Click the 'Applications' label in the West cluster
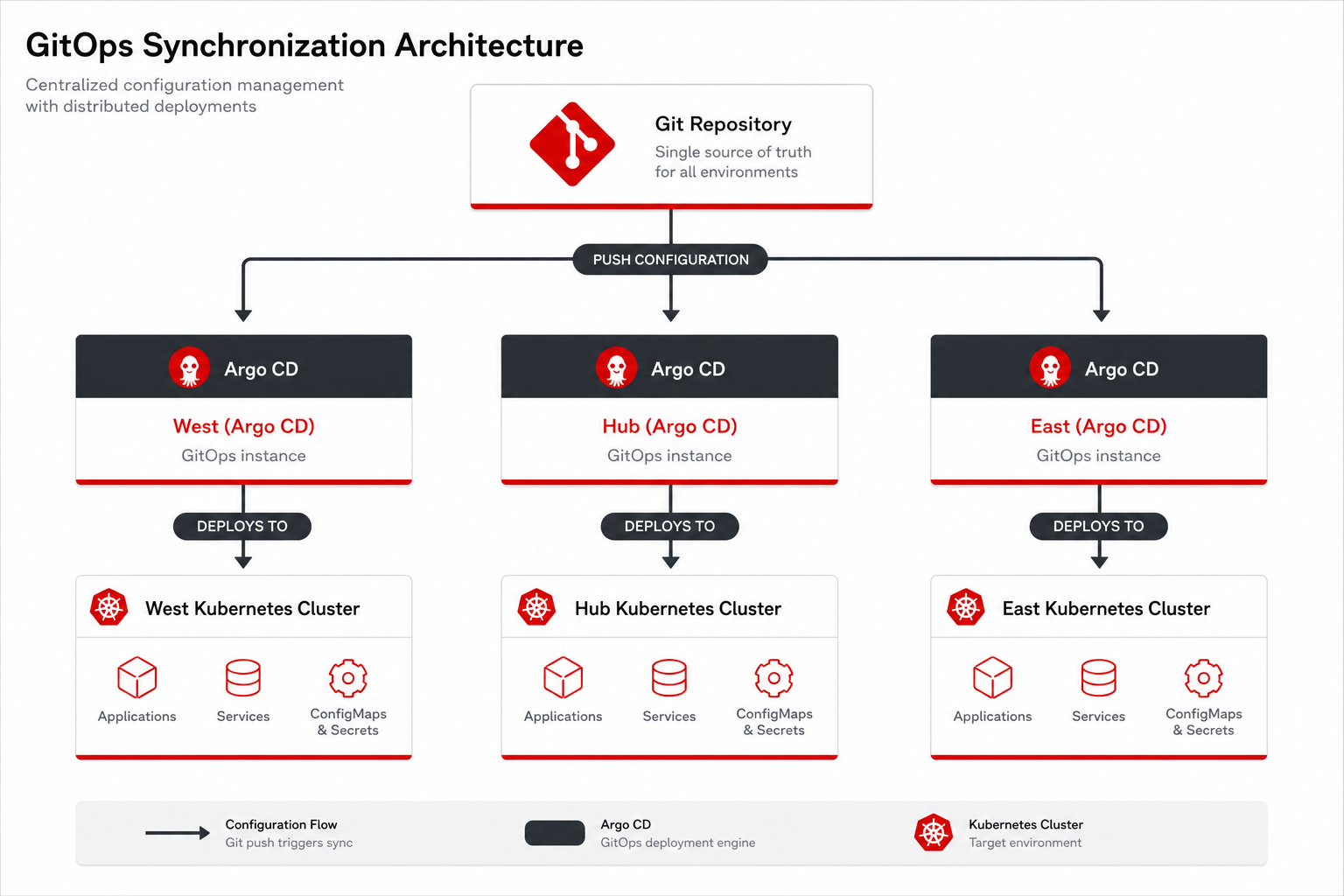 tap(137, 717)
